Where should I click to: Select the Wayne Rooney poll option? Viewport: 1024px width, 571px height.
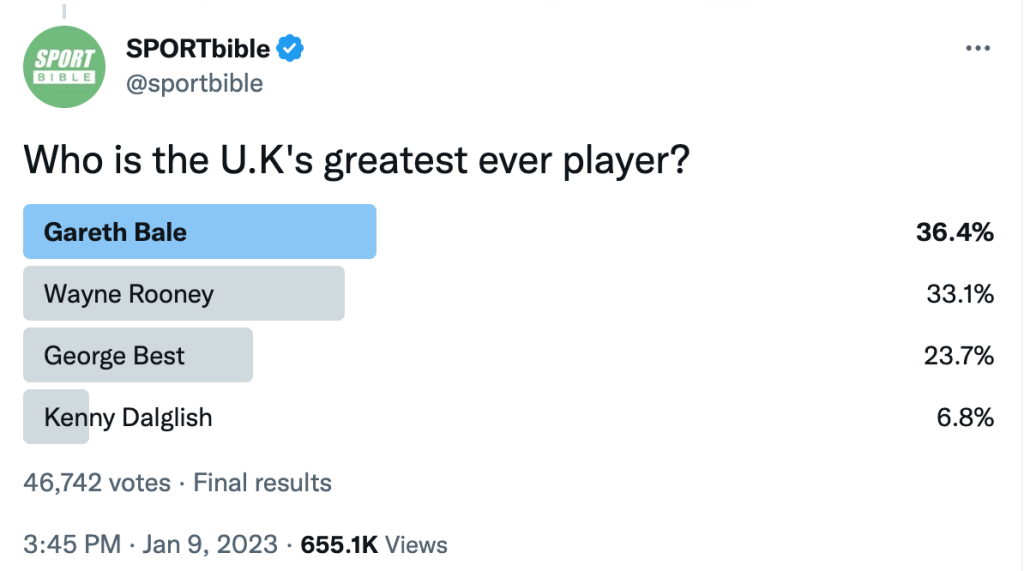183,294
